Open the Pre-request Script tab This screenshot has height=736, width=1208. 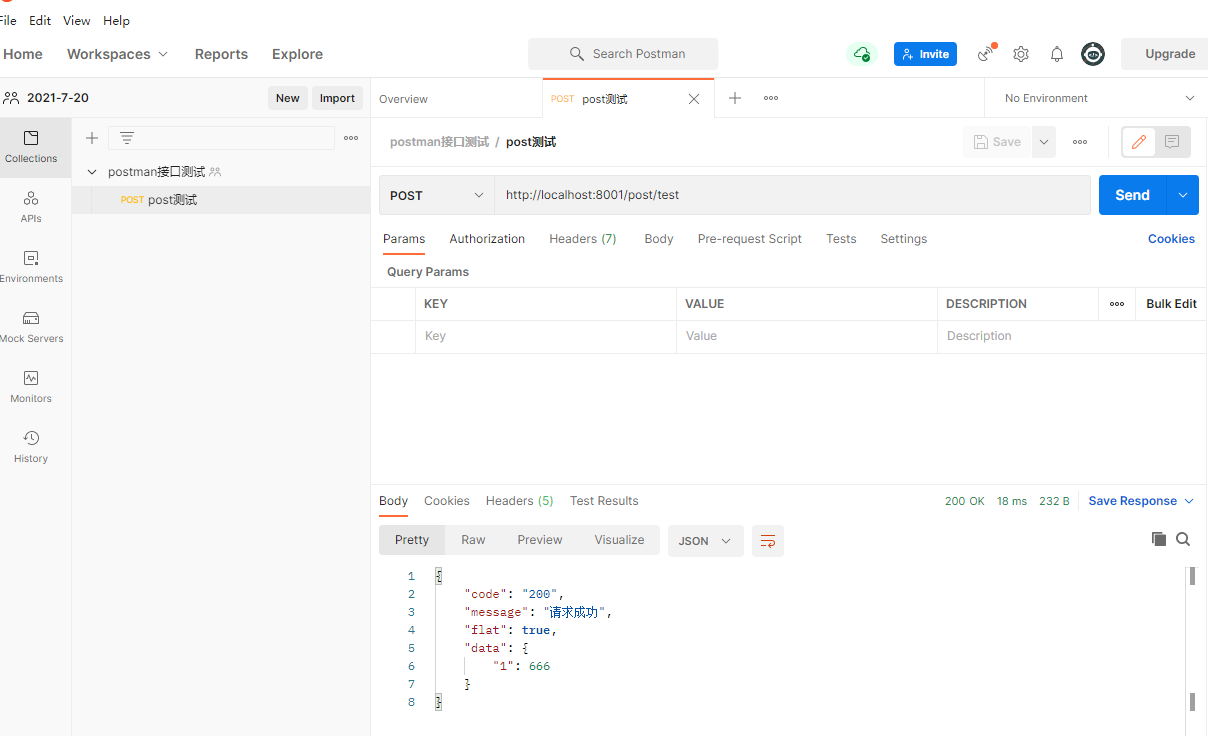coord(750,239)
